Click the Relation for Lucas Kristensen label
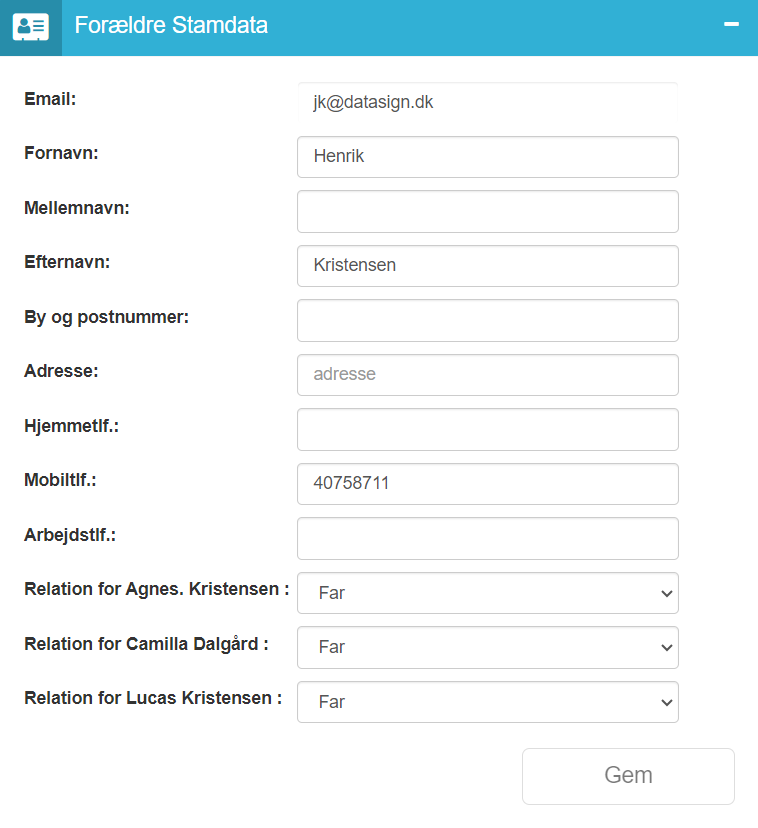This screenshot has height=828, width=758. pos(153,698)
